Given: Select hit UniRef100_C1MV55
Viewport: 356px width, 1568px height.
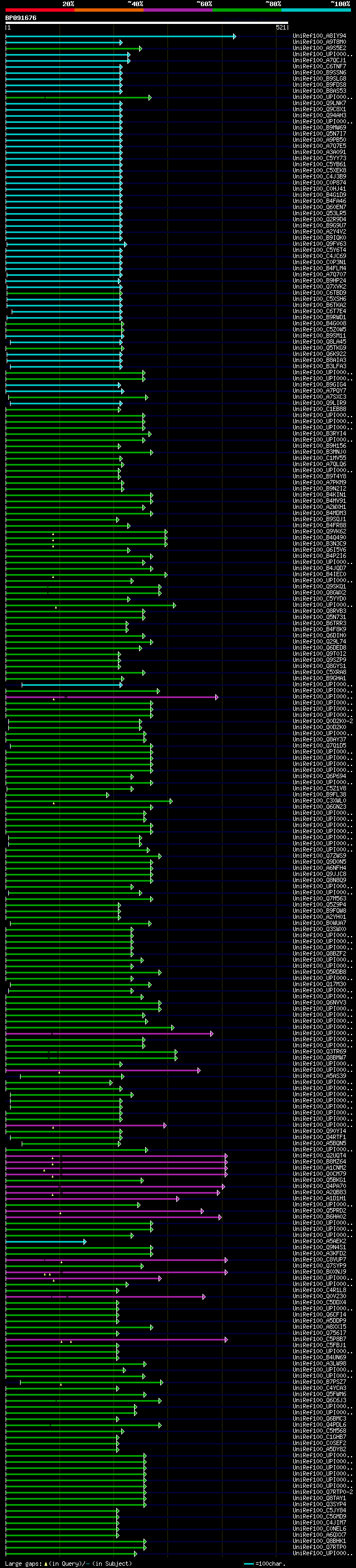Looking at the screenshot, I should point(319,458).
